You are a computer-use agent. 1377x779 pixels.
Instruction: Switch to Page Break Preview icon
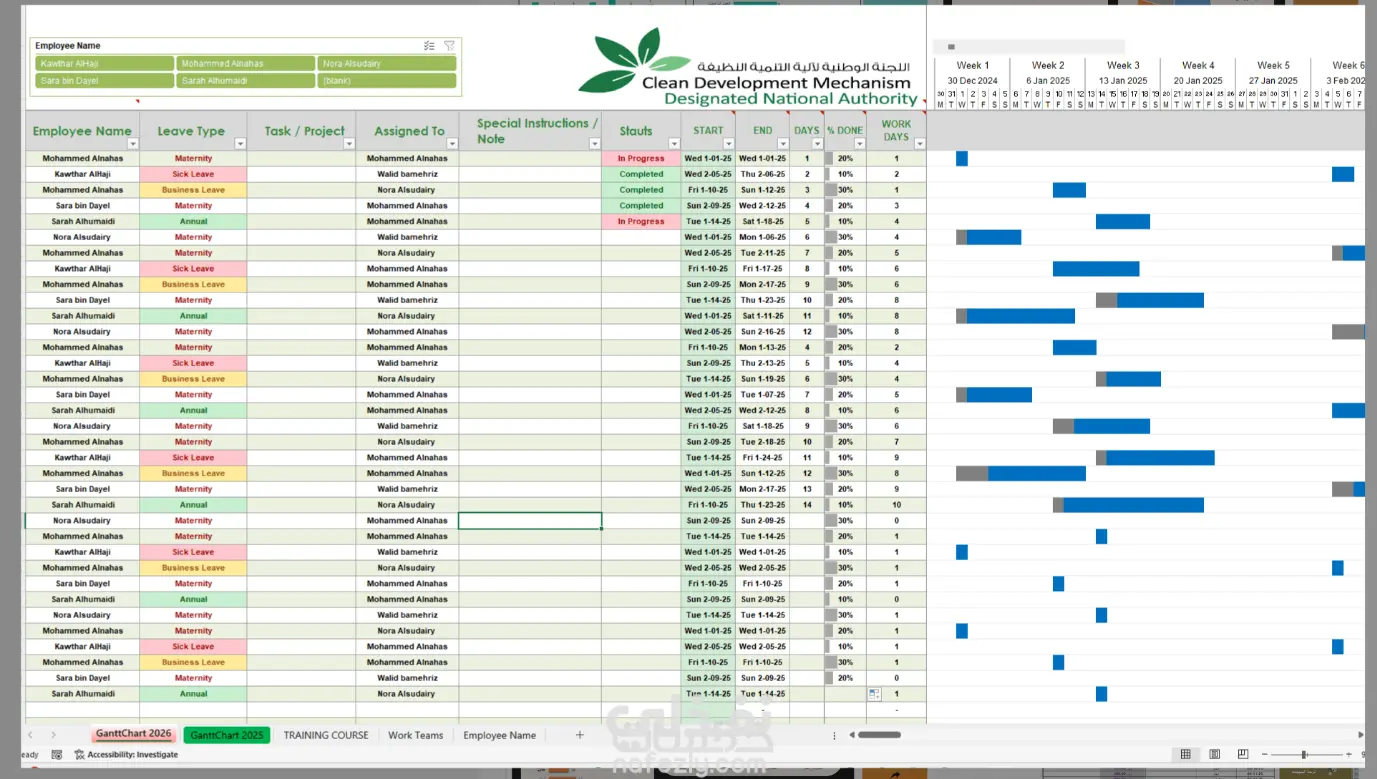[x=1242, y=754]
